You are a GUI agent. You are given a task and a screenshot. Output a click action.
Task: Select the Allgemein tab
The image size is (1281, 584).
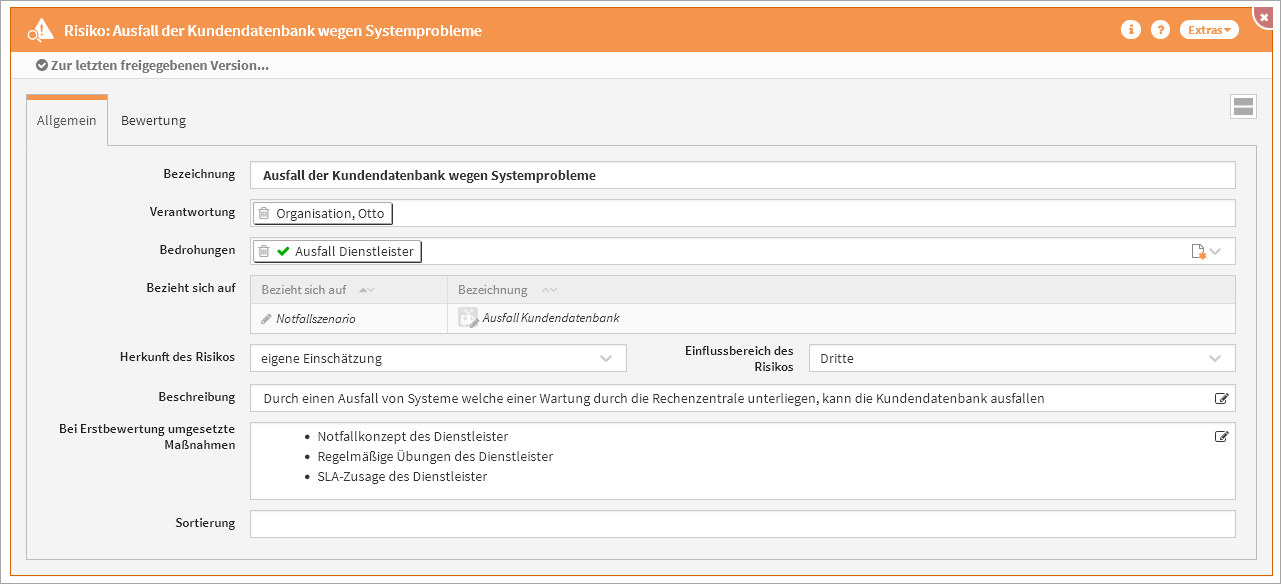66,121
